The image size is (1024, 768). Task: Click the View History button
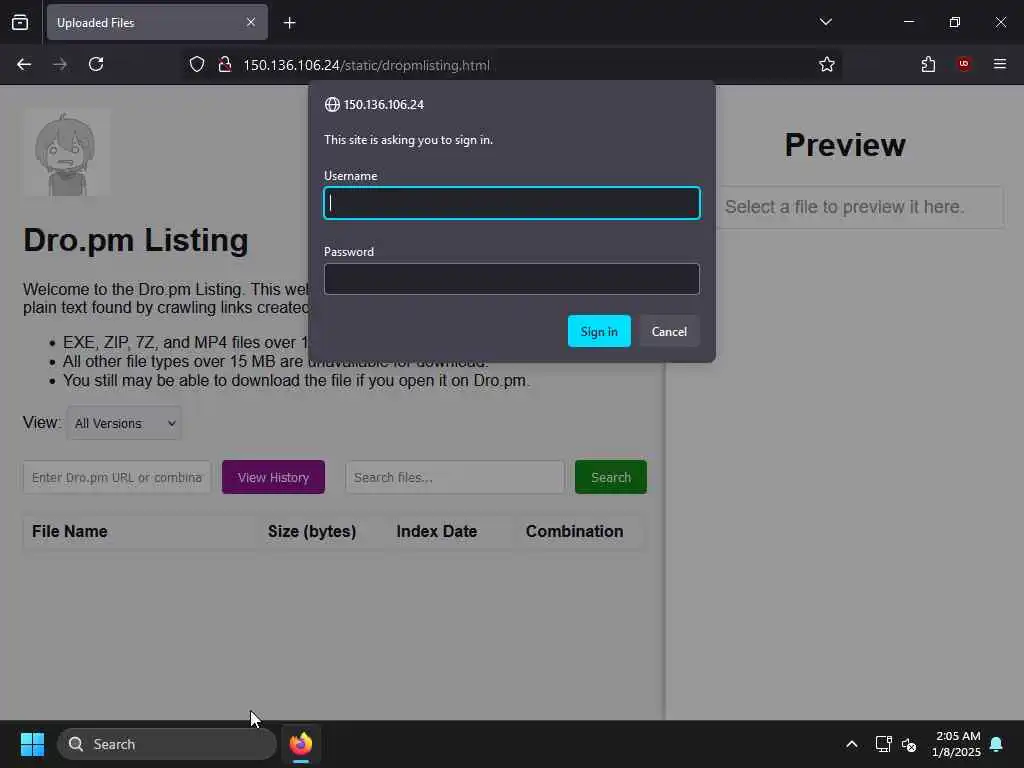pos(273,477)
